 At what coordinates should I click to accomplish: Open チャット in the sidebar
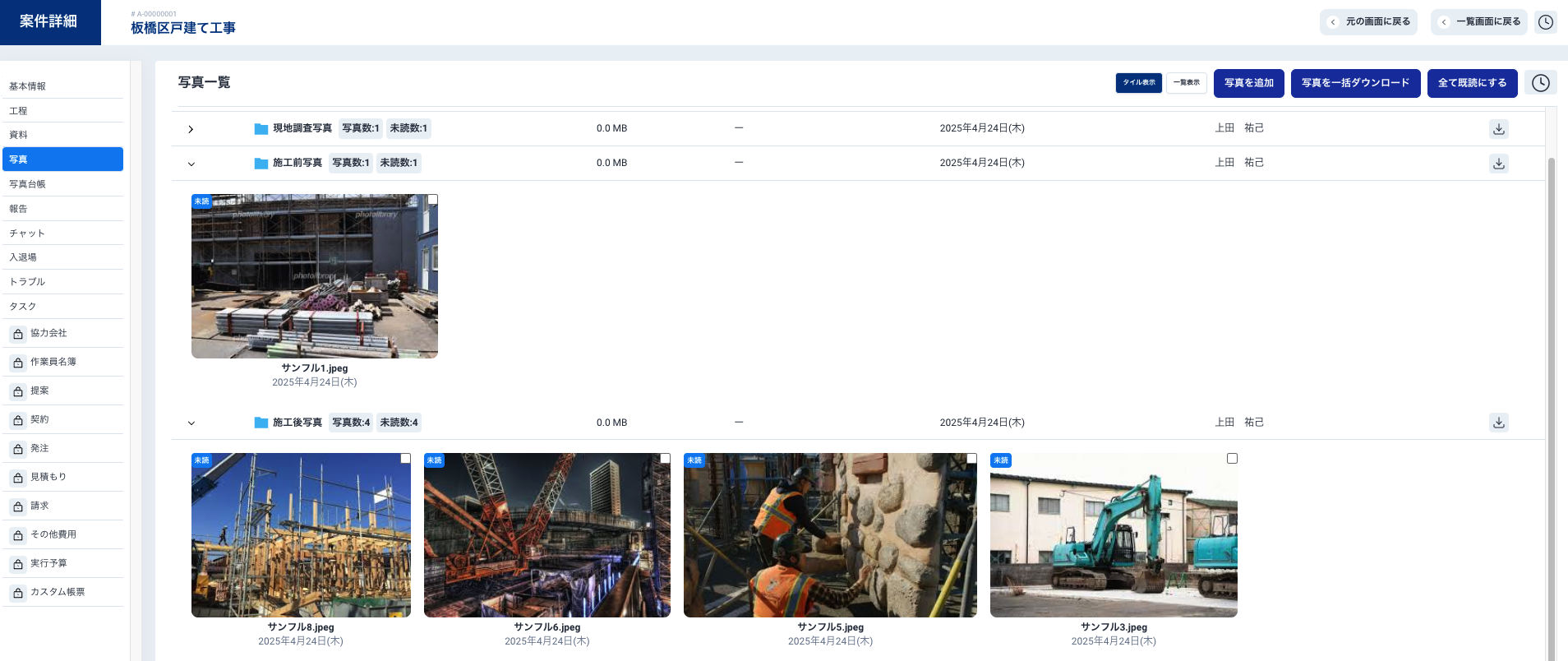[x=62, y=233]
